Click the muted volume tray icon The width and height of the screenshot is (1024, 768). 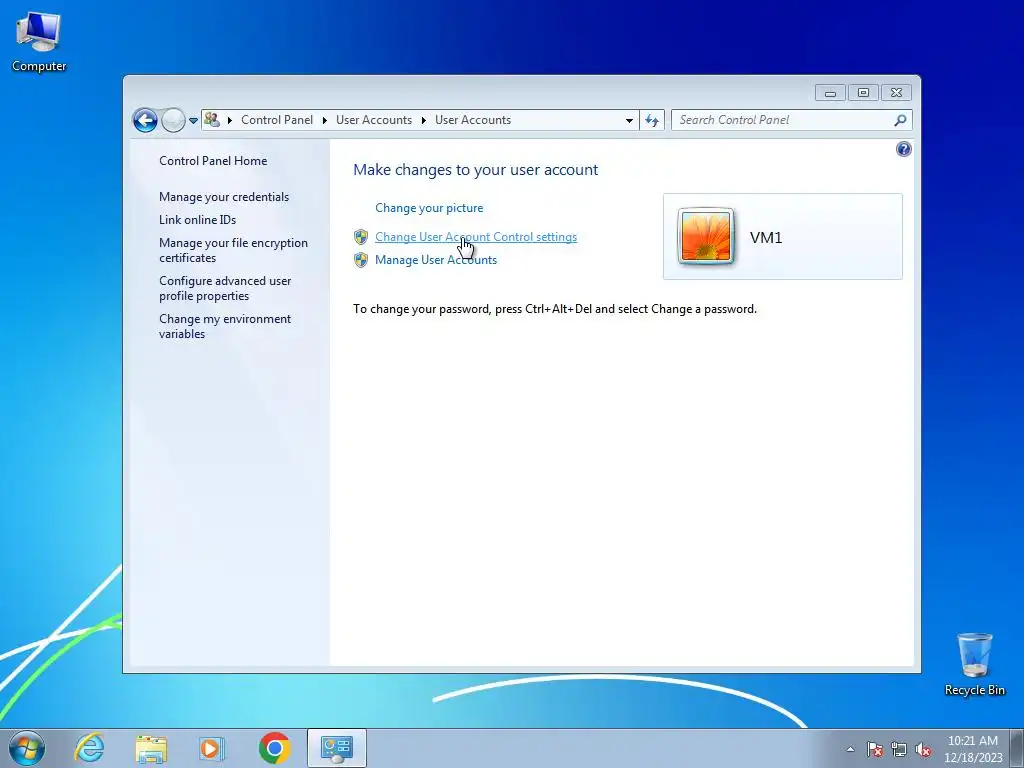coord(923,749)
